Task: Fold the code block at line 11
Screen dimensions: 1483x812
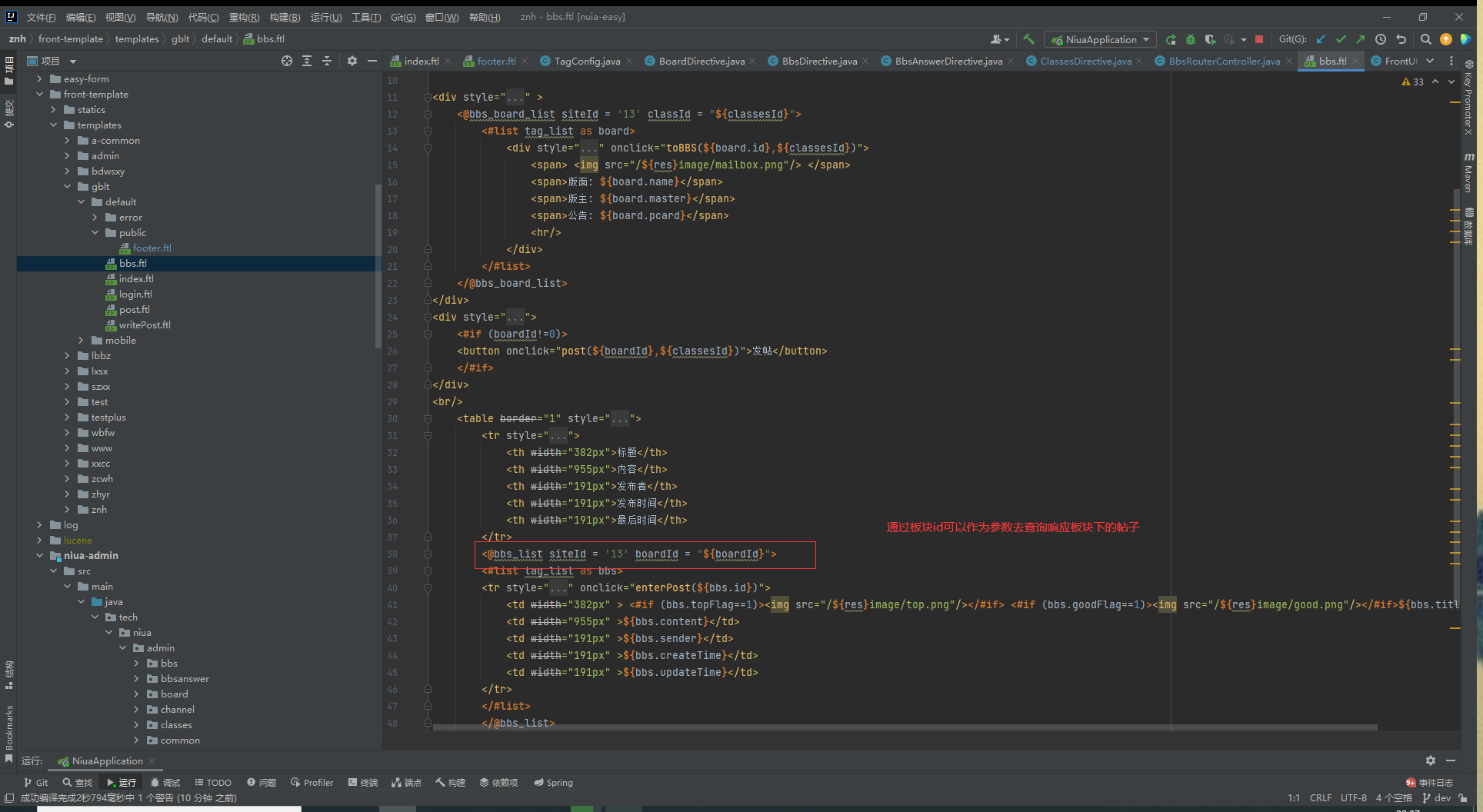Action: (428, 97)
